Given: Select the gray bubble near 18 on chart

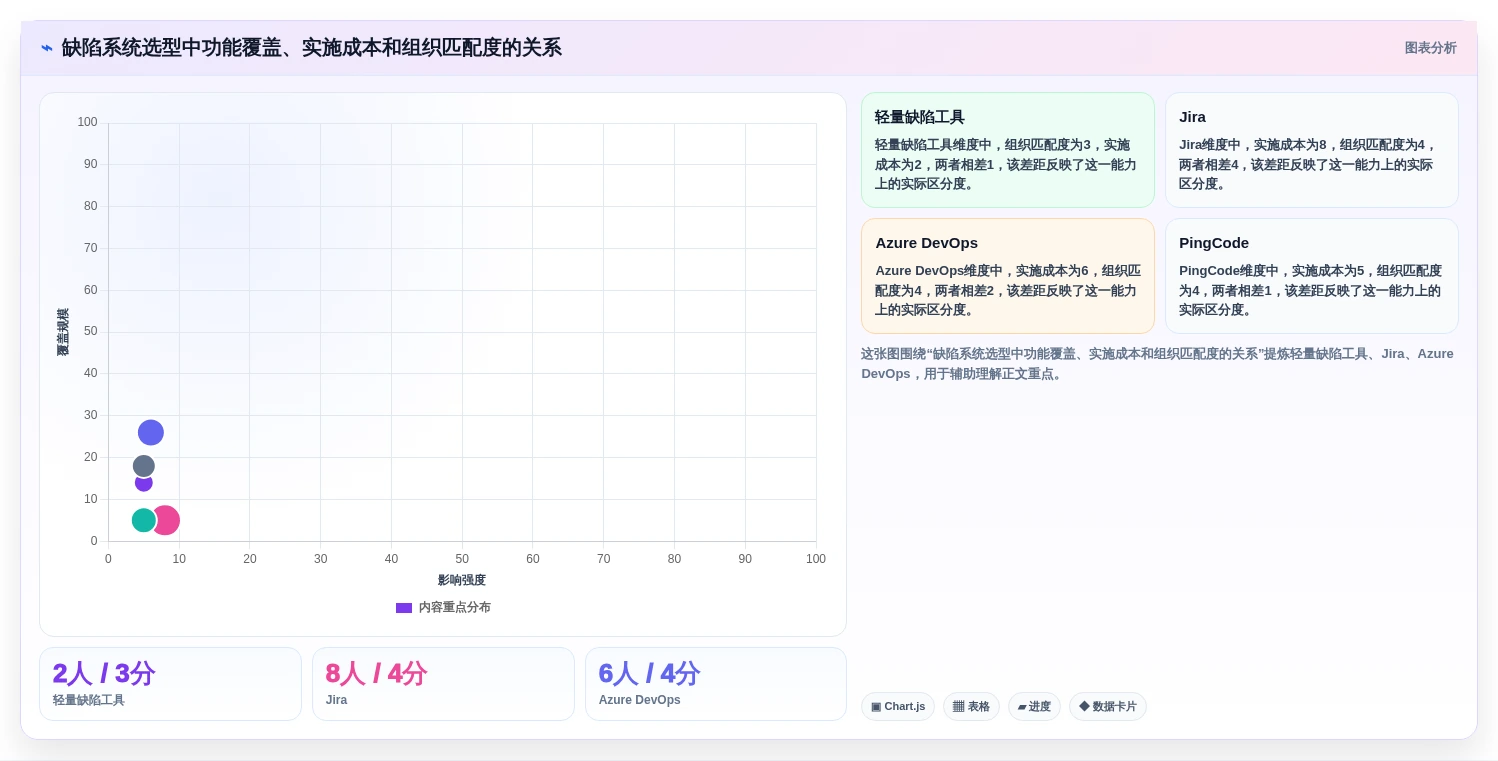Looking at the screenshot, I should point(144,466).
